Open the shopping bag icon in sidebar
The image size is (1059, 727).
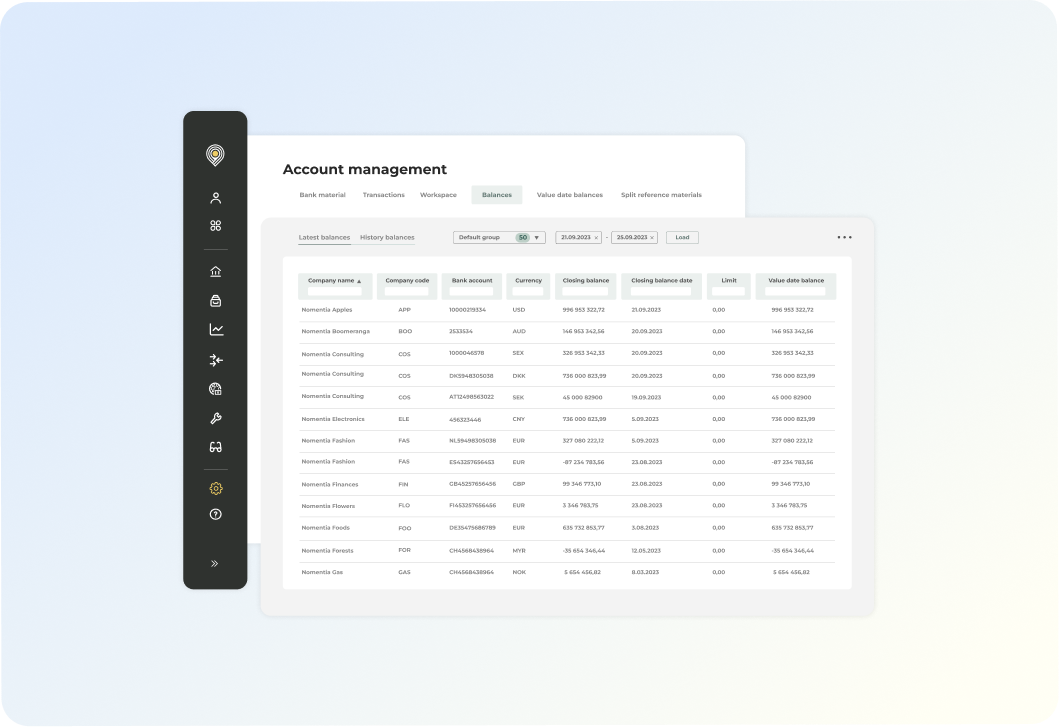(215, 301)
